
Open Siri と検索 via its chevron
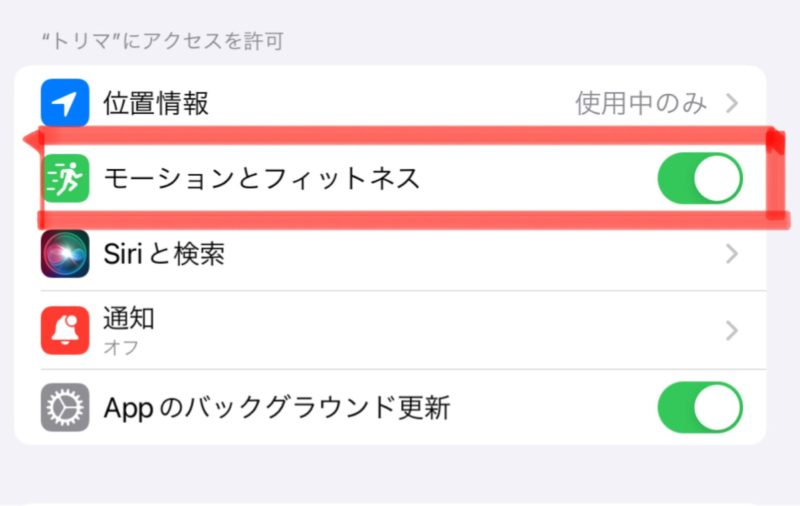click(x=732, y=254)
